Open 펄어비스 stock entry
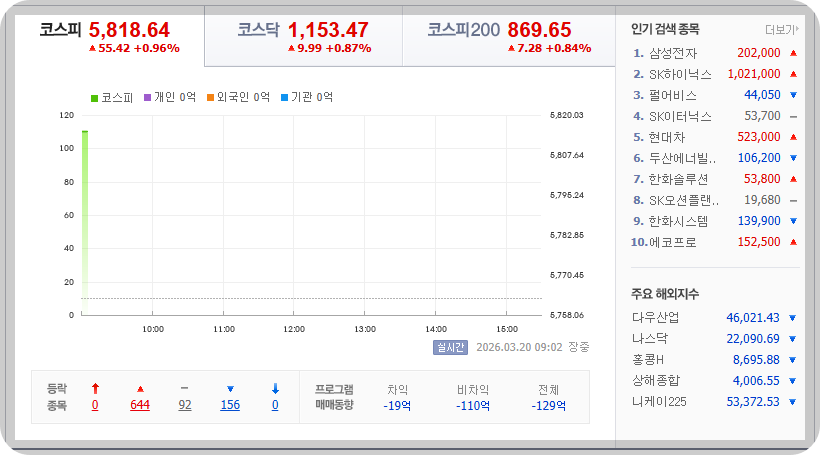820x455 pixels. coord(673,95)
